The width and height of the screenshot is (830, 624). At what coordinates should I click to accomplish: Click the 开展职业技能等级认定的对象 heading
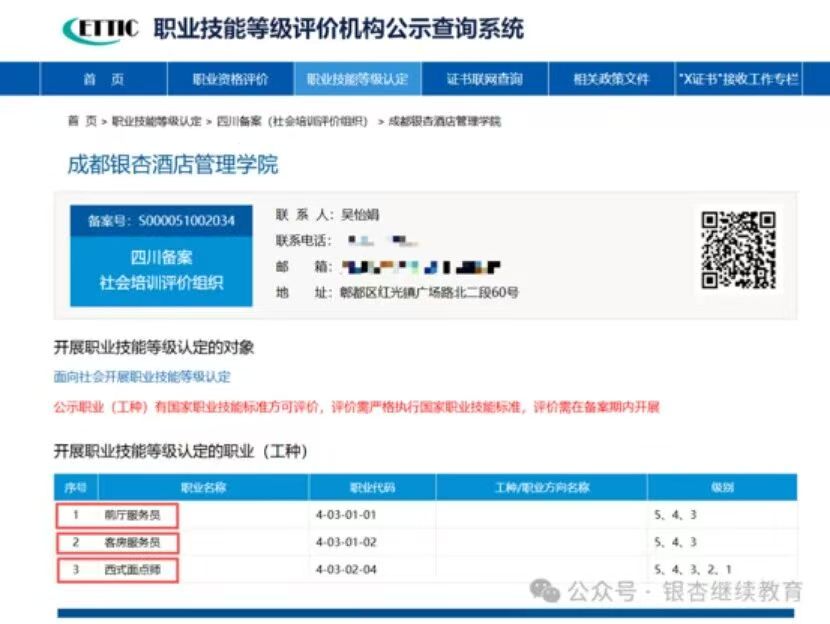(x=154, y=348)
